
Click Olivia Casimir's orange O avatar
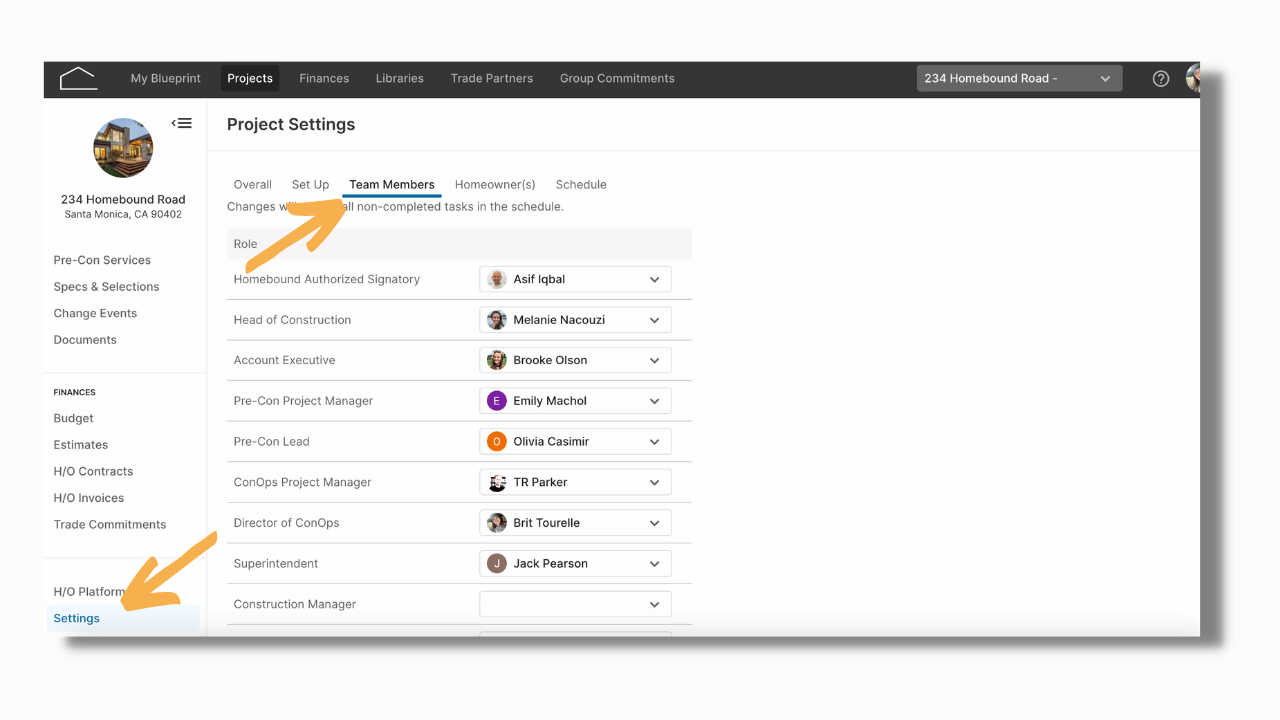click(x=497, y=441)
